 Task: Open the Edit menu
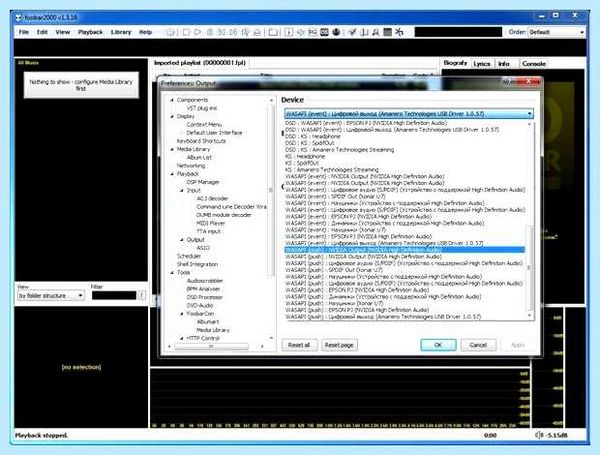tap(42, 32)
